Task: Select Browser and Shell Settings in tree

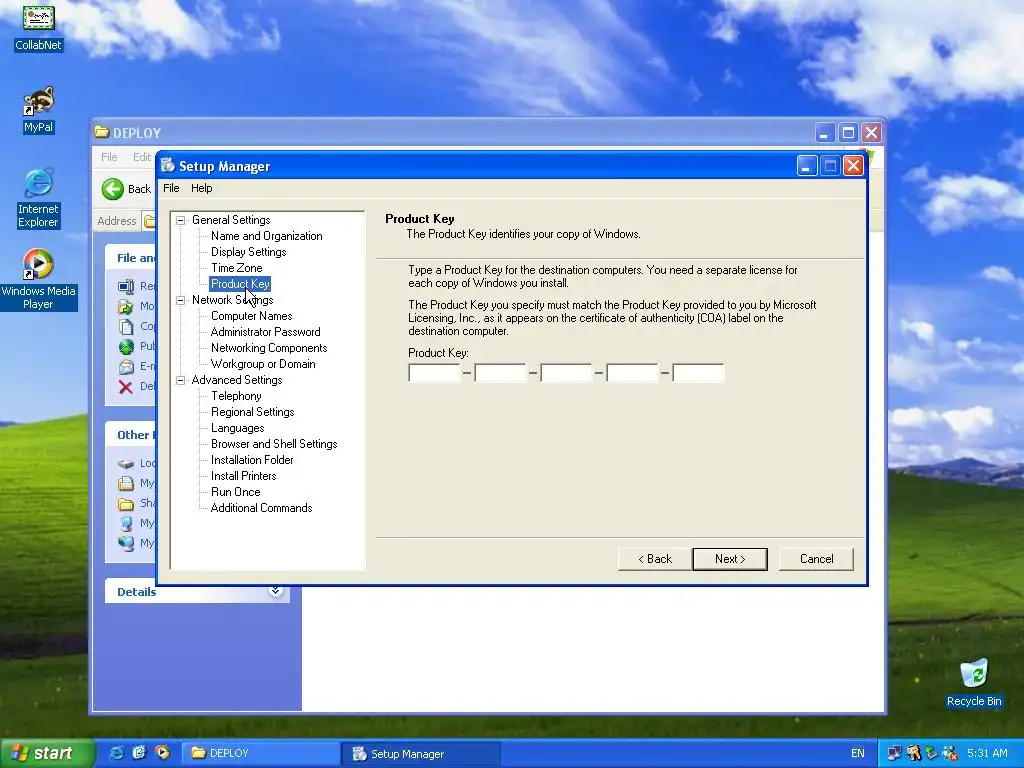Action: coord(274,444)
